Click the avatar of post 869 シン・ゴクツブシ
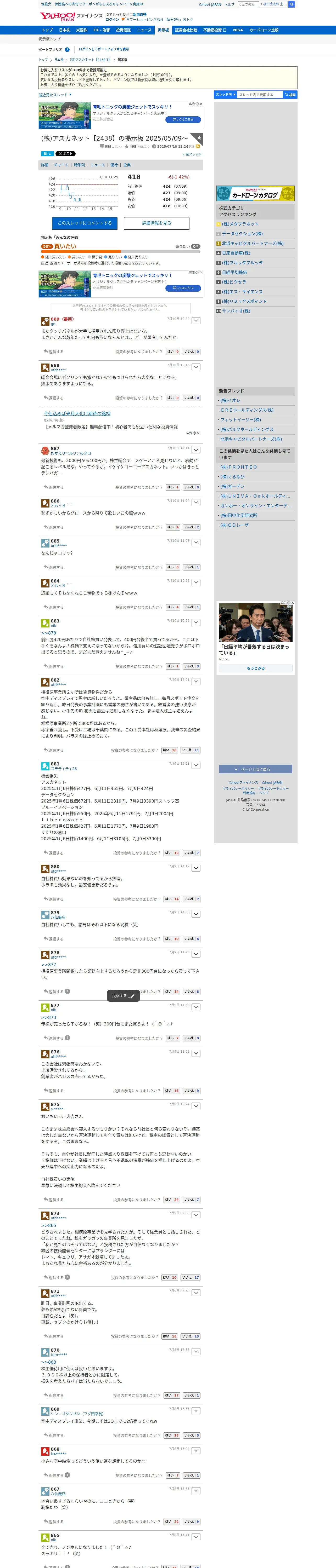 coord(45,1411)
